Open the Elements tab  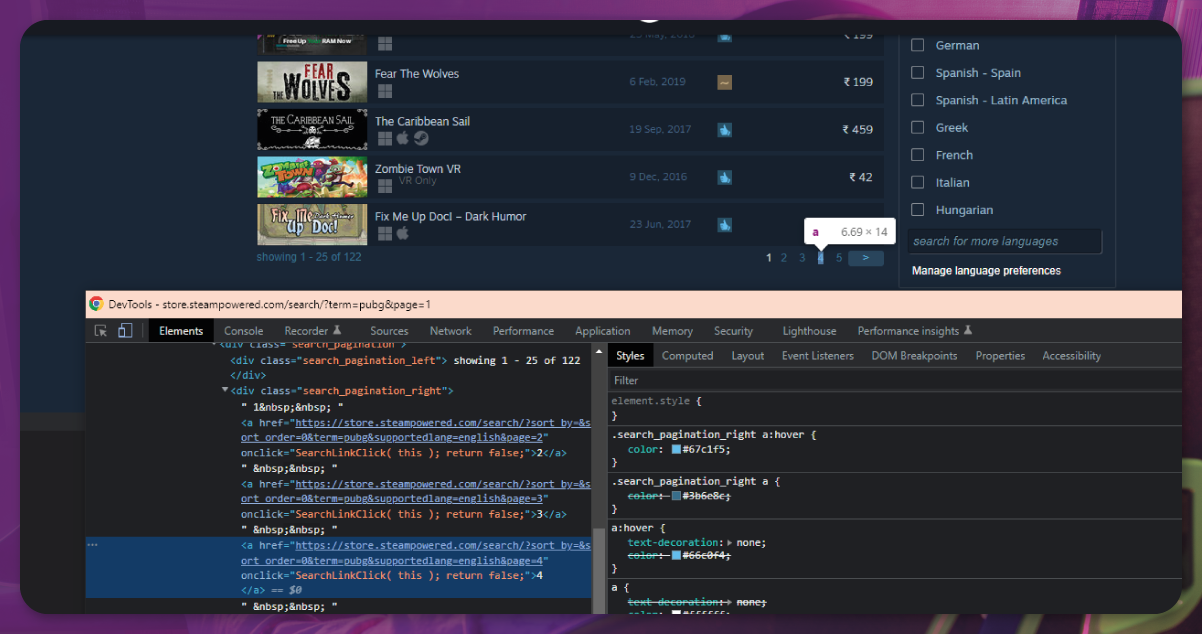point(181,331)
